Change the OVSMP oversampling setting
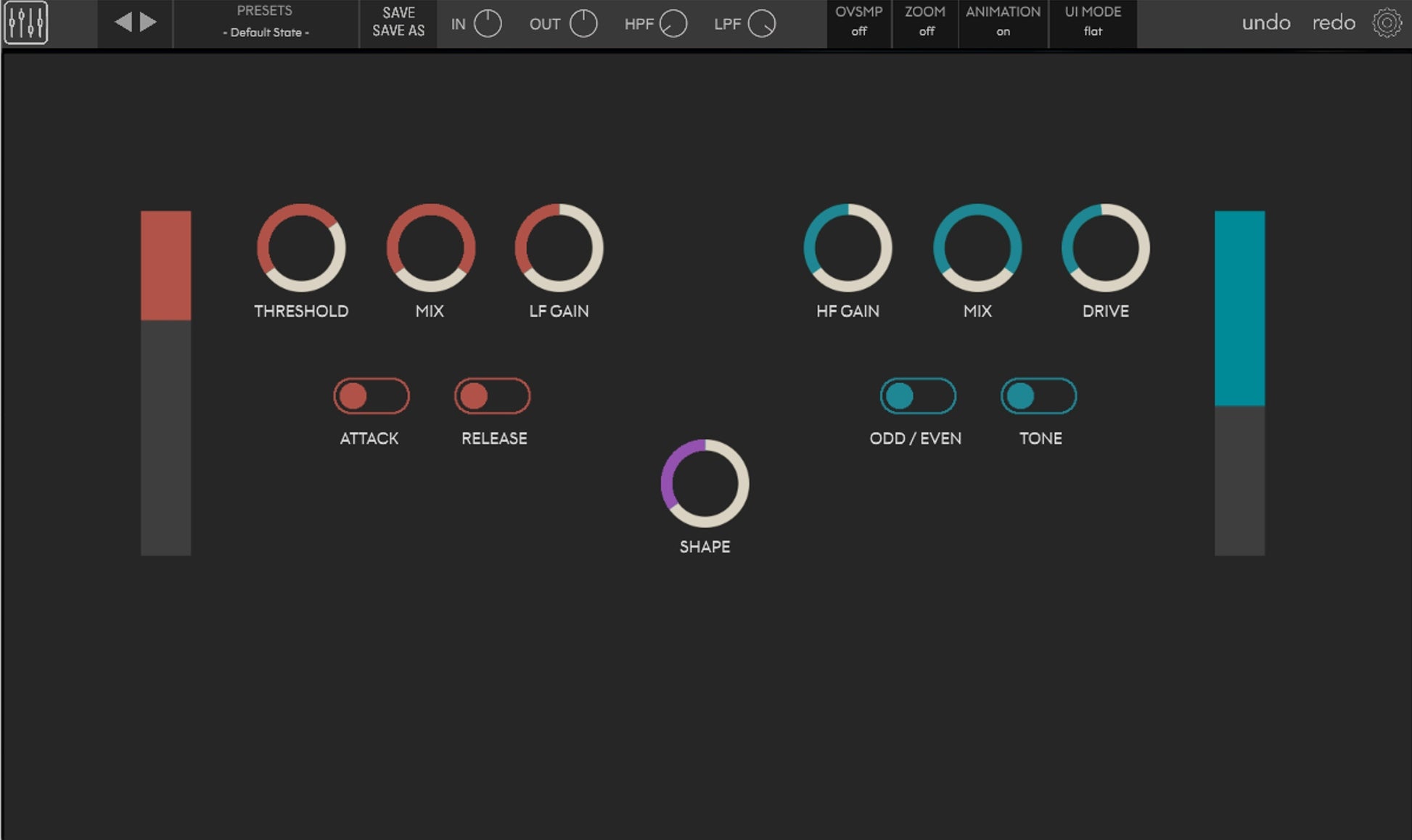 (859, 22)
